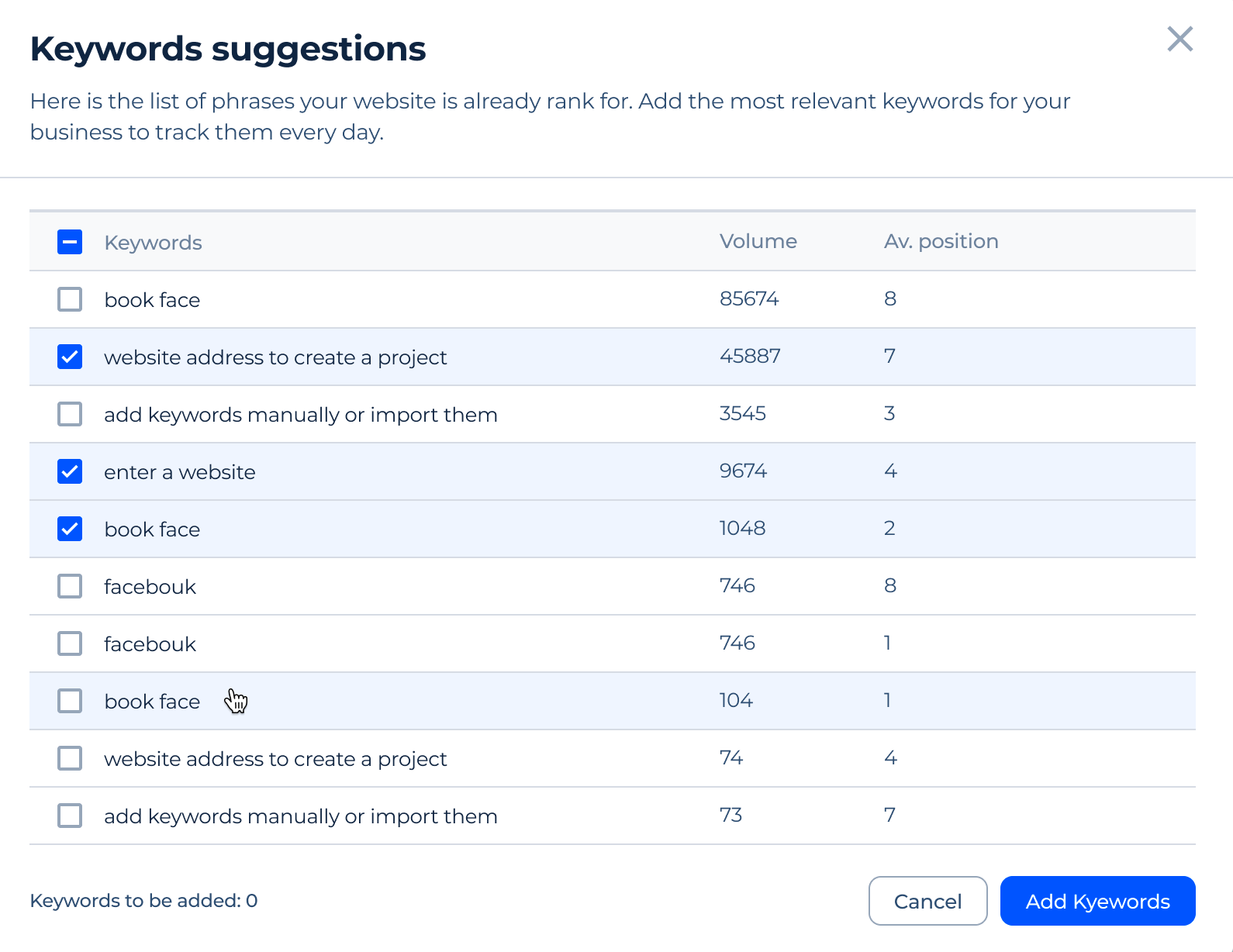Screen dimensions: 1233x952
Task: Close the Keywords suggestions dialog
Action: [x=1179, y=39]
